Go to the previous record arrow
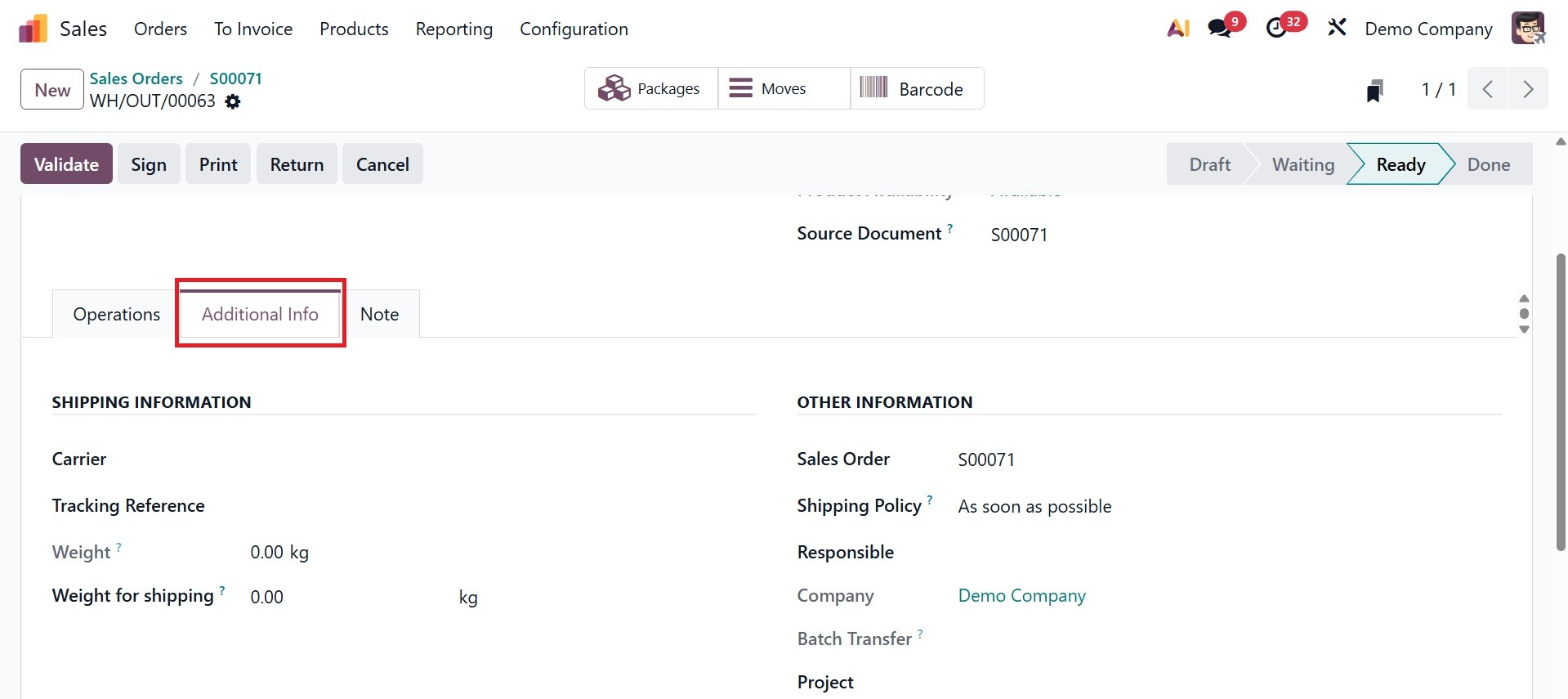The image size is (1568, 699). tap(1488, 89)
